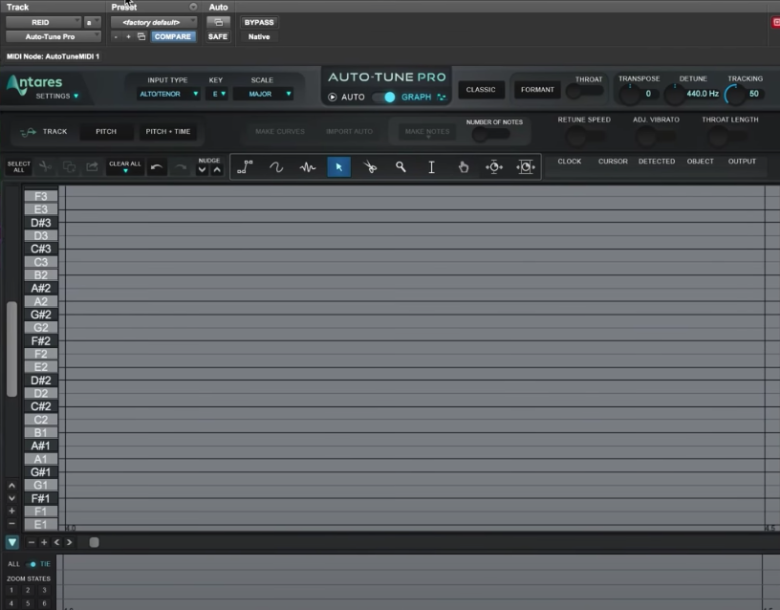Click the vertical zoom in plus beside F1
Screen dimensions: 780x610
12,511
